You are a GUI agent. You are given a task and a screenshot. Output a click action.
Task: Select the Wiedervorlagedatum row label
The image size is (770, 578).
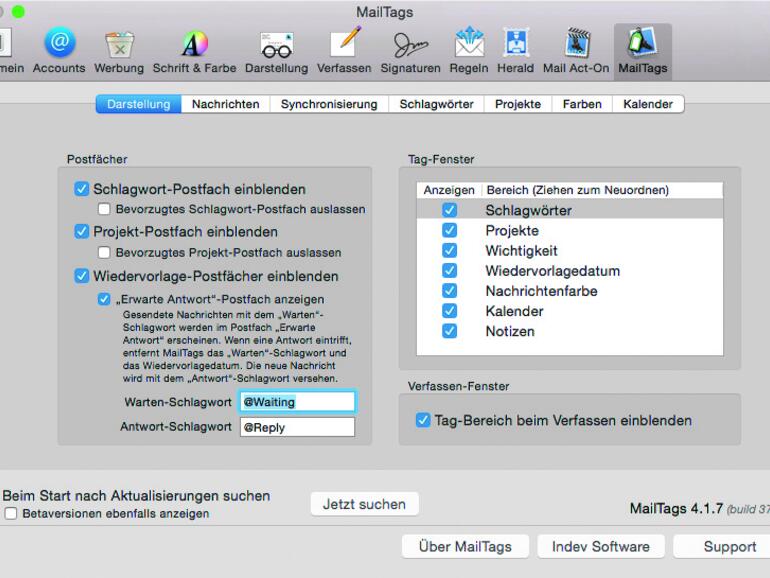coord(552,271)
